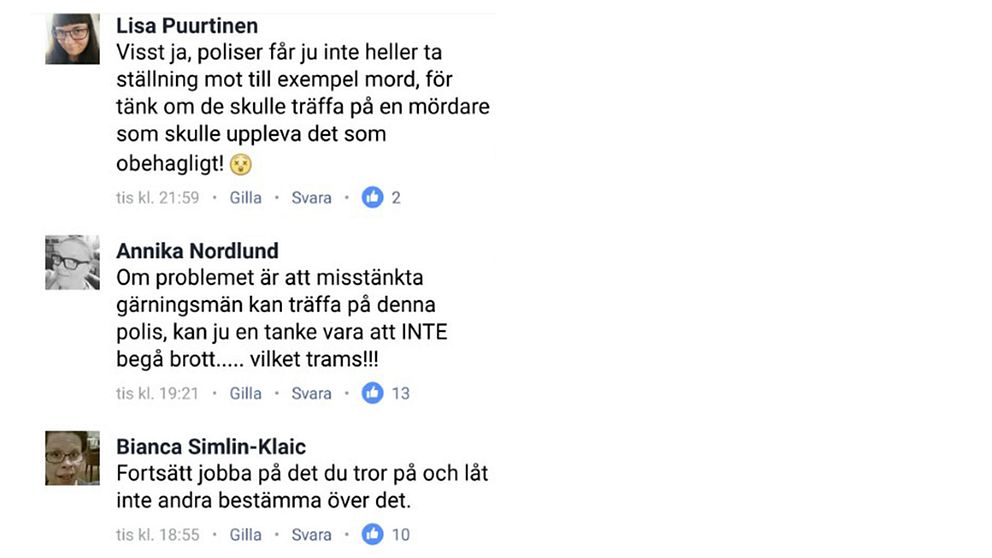Open Lisa Puurtinen's profile picture

tap(72, 39)
